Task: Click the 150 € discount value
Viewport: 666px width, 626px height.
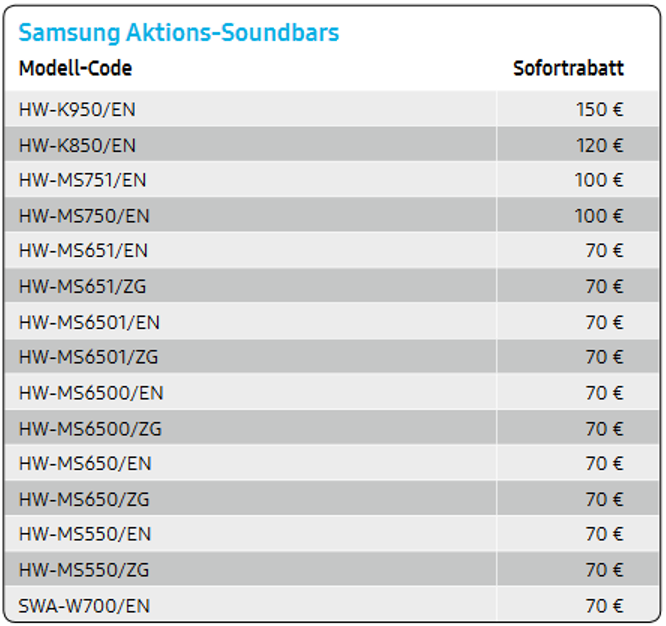Action: [599, 109]
